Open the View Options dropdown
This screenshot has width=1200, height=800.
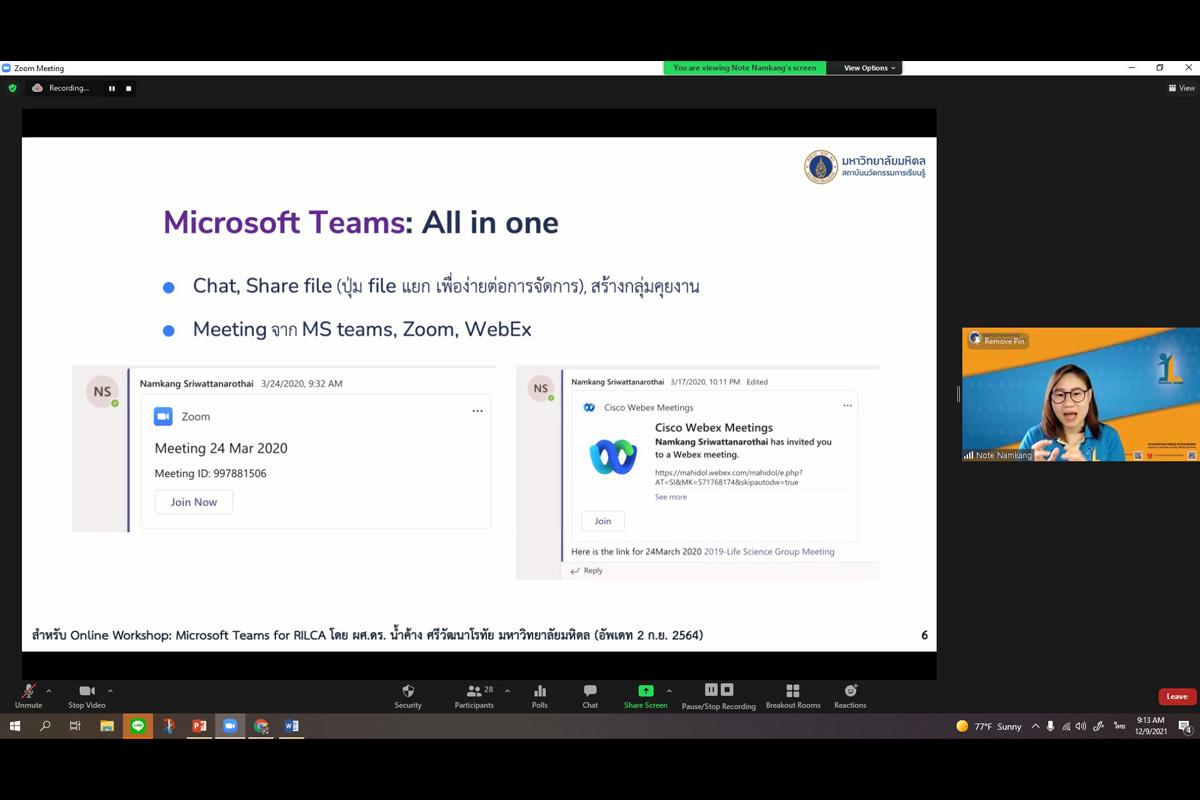point(868,68)
